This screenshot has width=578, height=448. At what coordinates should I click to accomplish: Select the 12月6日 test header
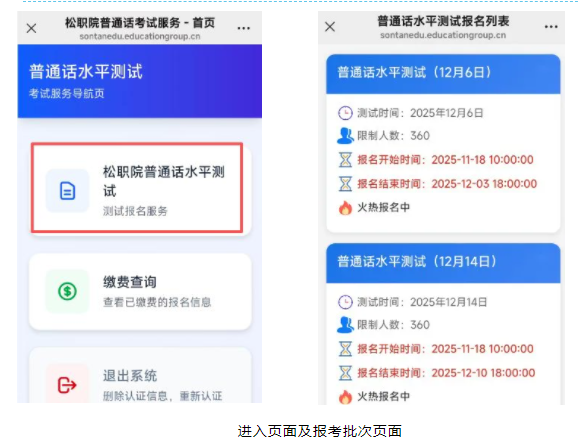(443, 74)
